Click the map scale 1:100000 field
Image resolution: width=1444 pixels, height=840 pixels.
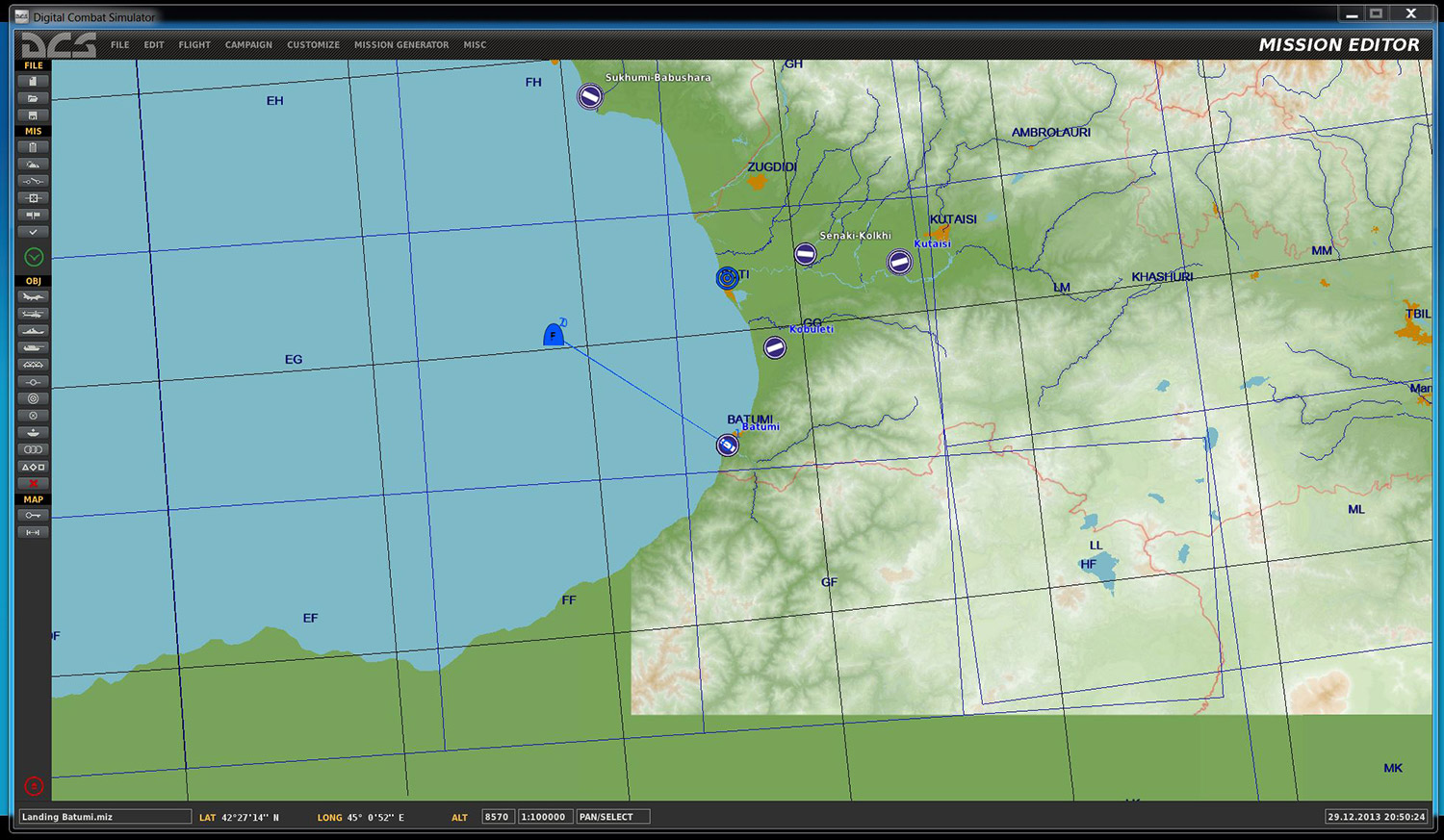click(544, 817)
